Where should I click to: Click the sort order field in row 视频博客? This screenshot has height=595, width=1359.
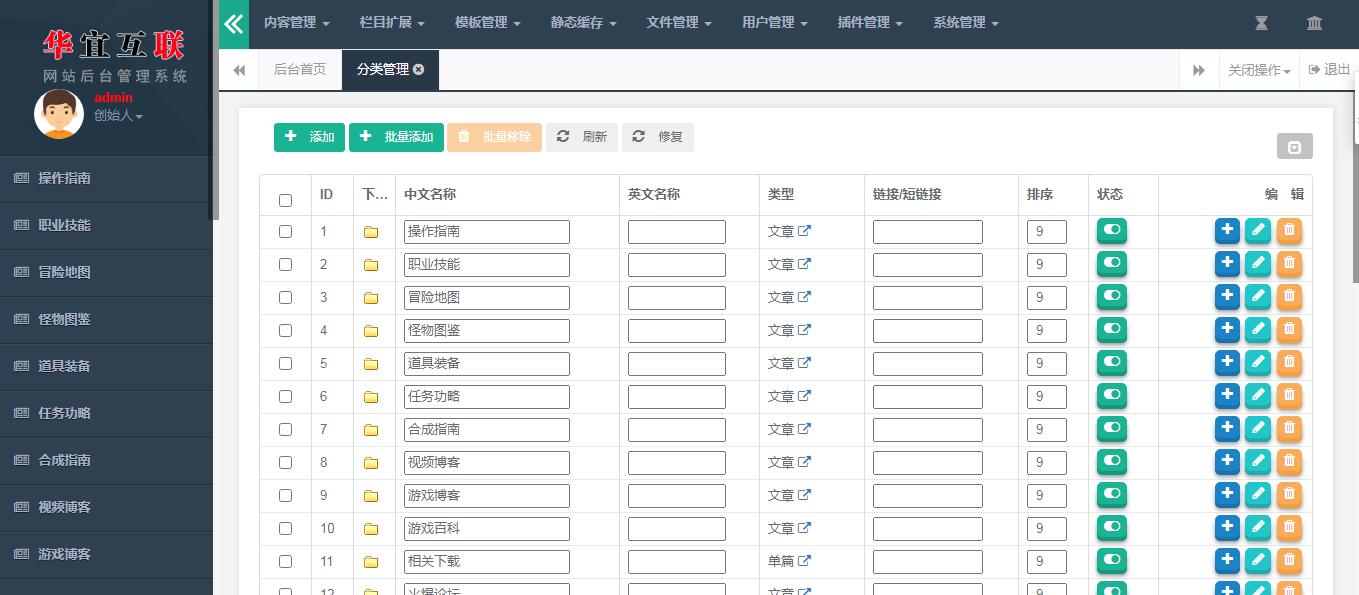(x=1047, y=463)
